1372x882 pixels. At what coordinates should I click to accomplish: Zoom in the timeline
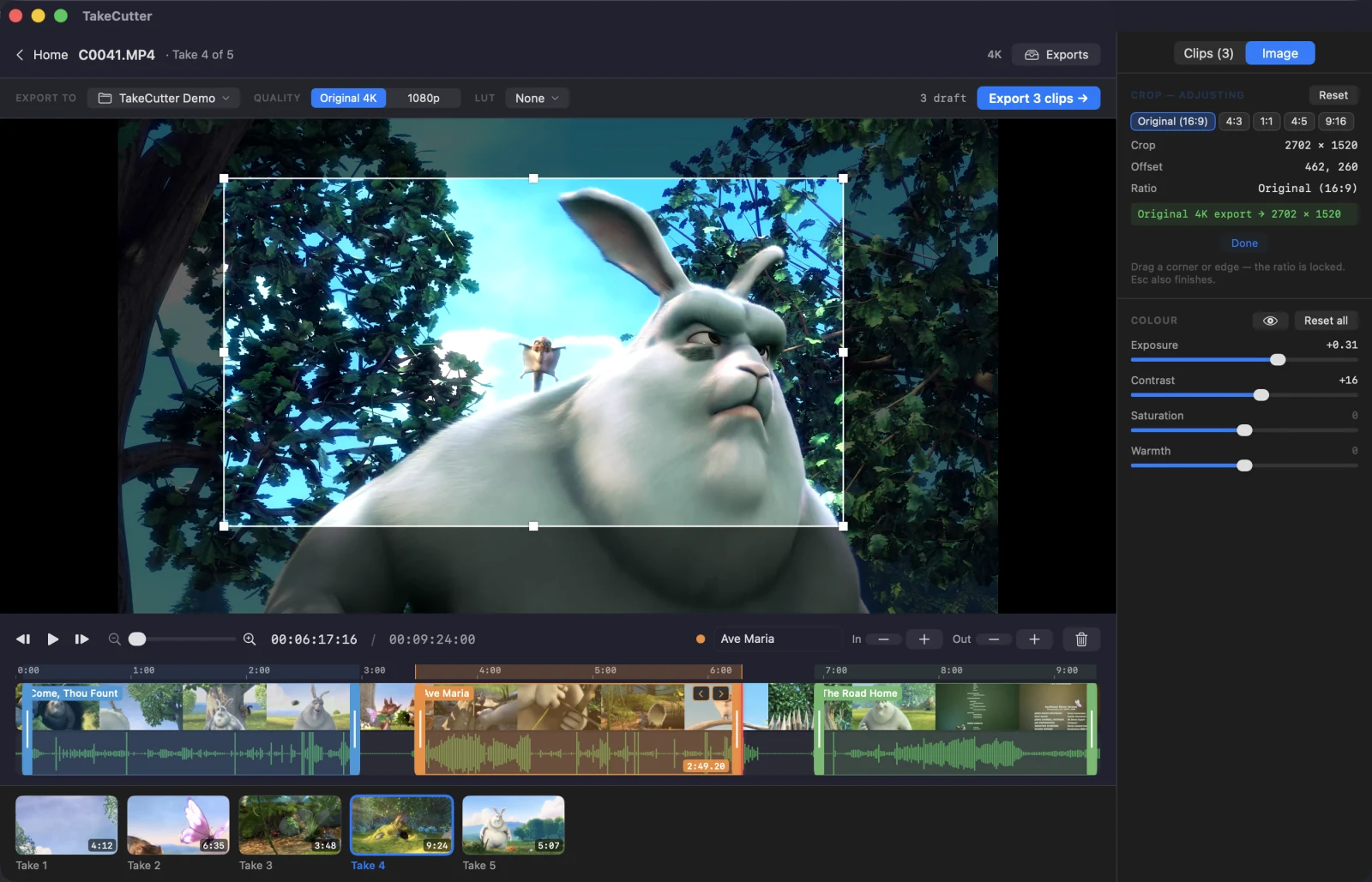click(250, 639)
